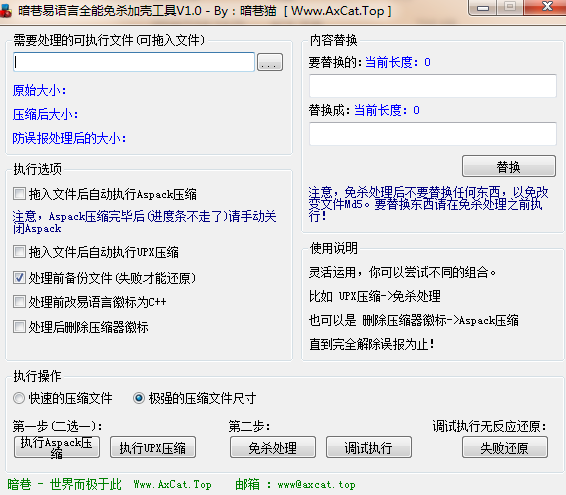Close the window with X button

coord(547,7)
